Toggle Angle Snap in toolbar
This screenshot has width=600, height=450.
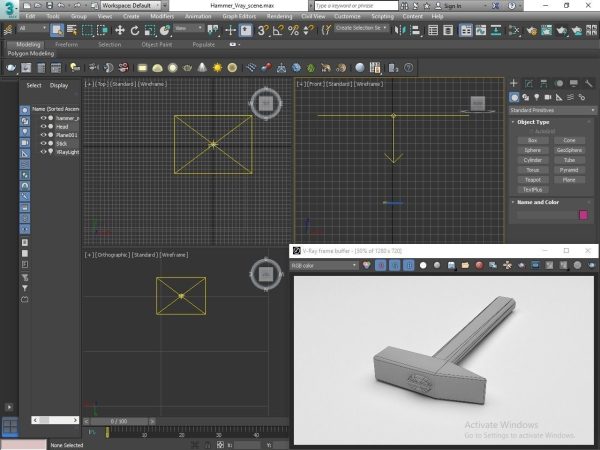[x=278, y=30]
